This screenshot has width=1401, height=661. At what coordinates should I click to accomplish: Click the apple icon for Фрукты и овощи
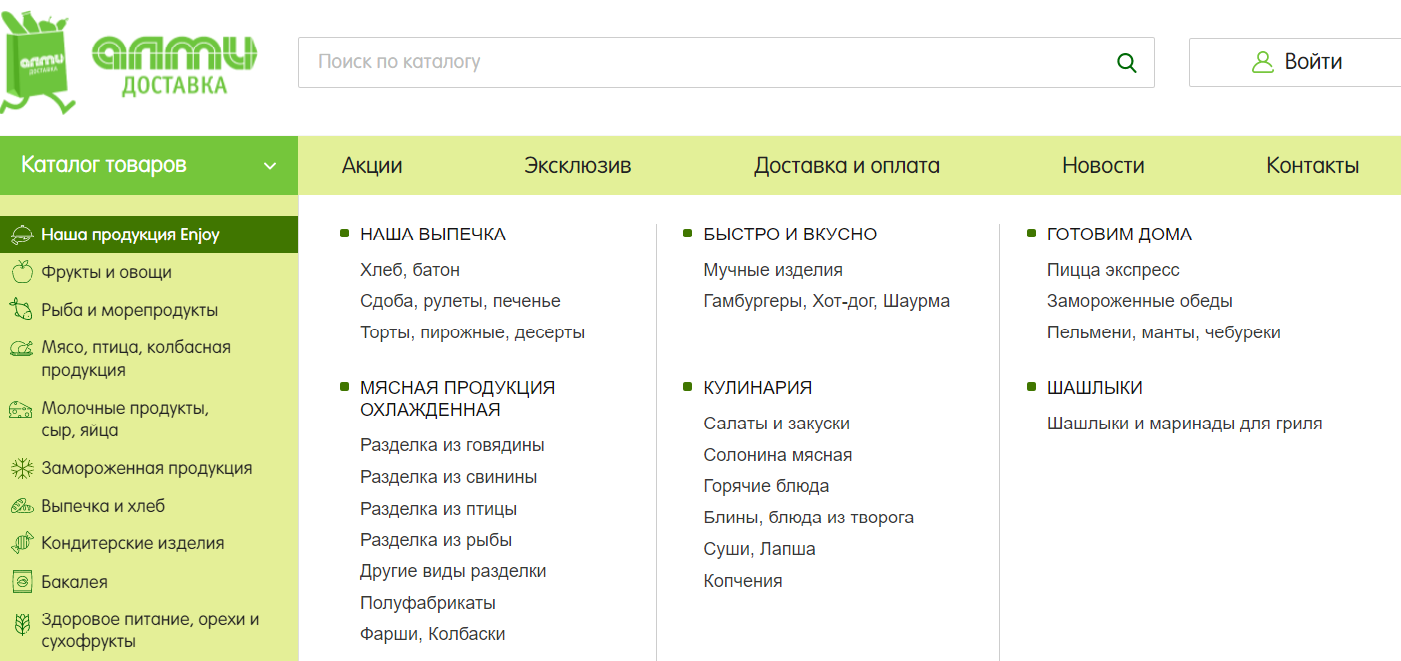pos(22,272)
